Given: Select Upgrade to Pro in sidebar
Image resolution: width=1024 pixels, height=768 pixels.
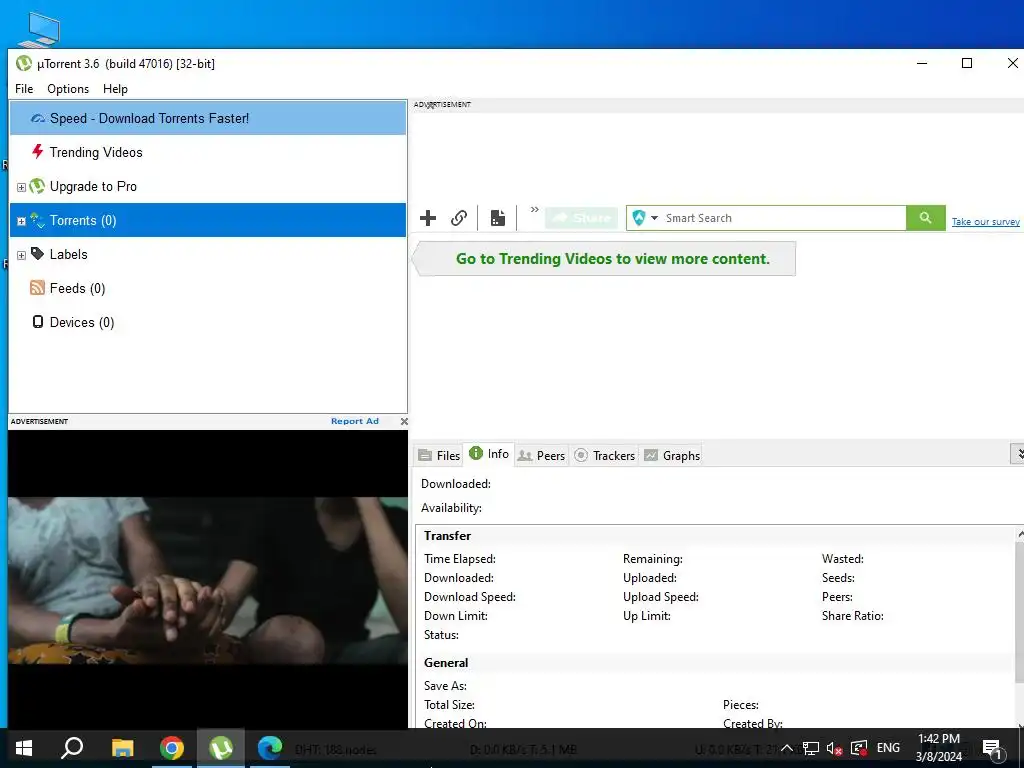Looking at the screenshot, I should pos(208,186).
